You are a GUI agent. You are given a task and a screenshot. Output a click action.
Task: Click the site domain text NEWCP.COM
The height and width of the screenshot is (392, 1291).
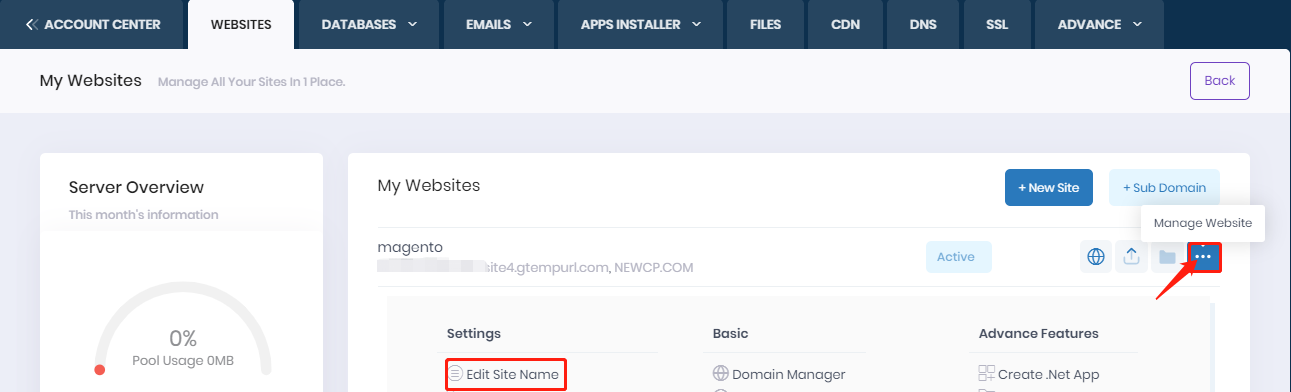[655, 268]
